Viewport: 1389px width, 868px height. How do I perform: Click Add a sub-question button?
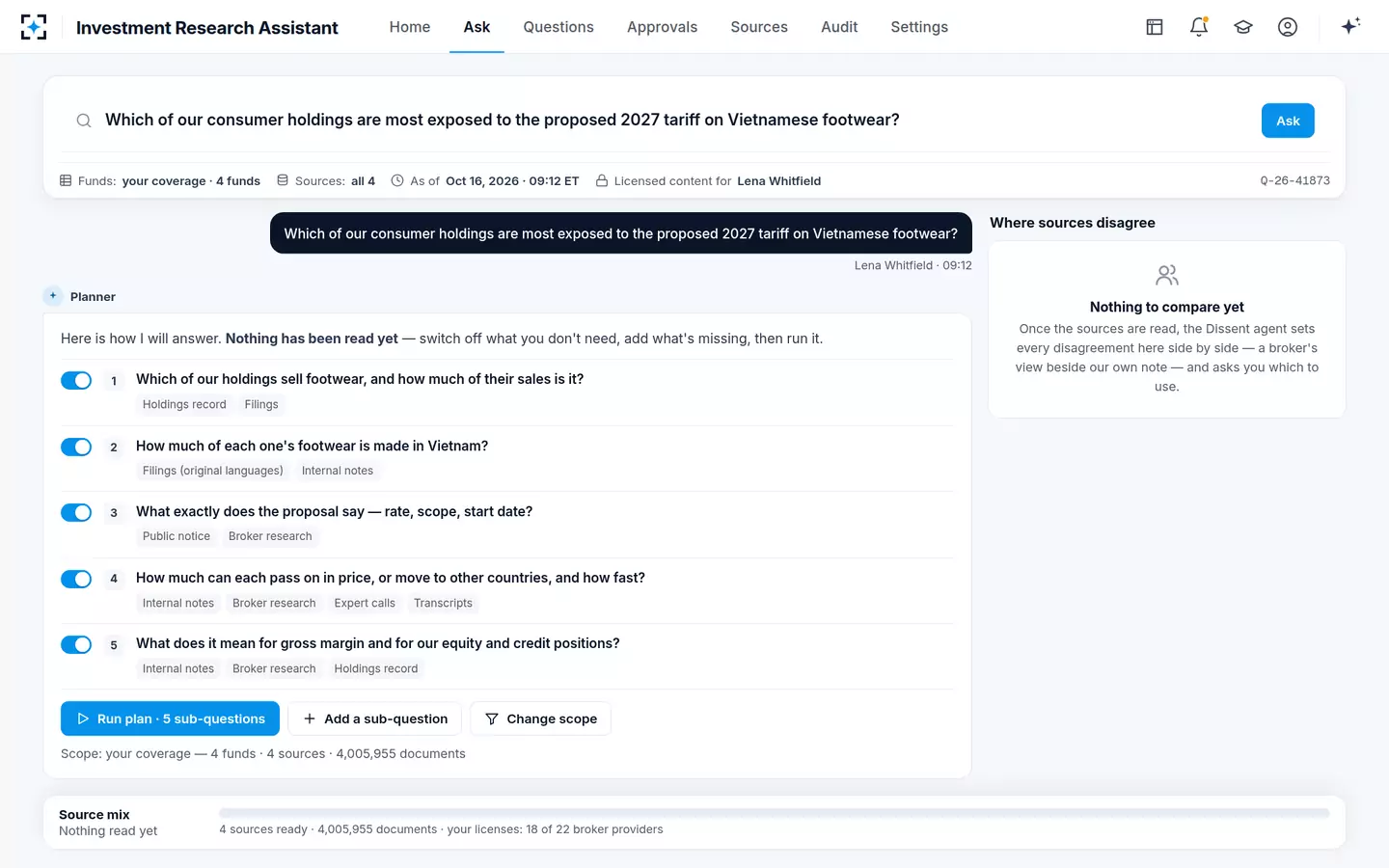[x=375, y=719]
